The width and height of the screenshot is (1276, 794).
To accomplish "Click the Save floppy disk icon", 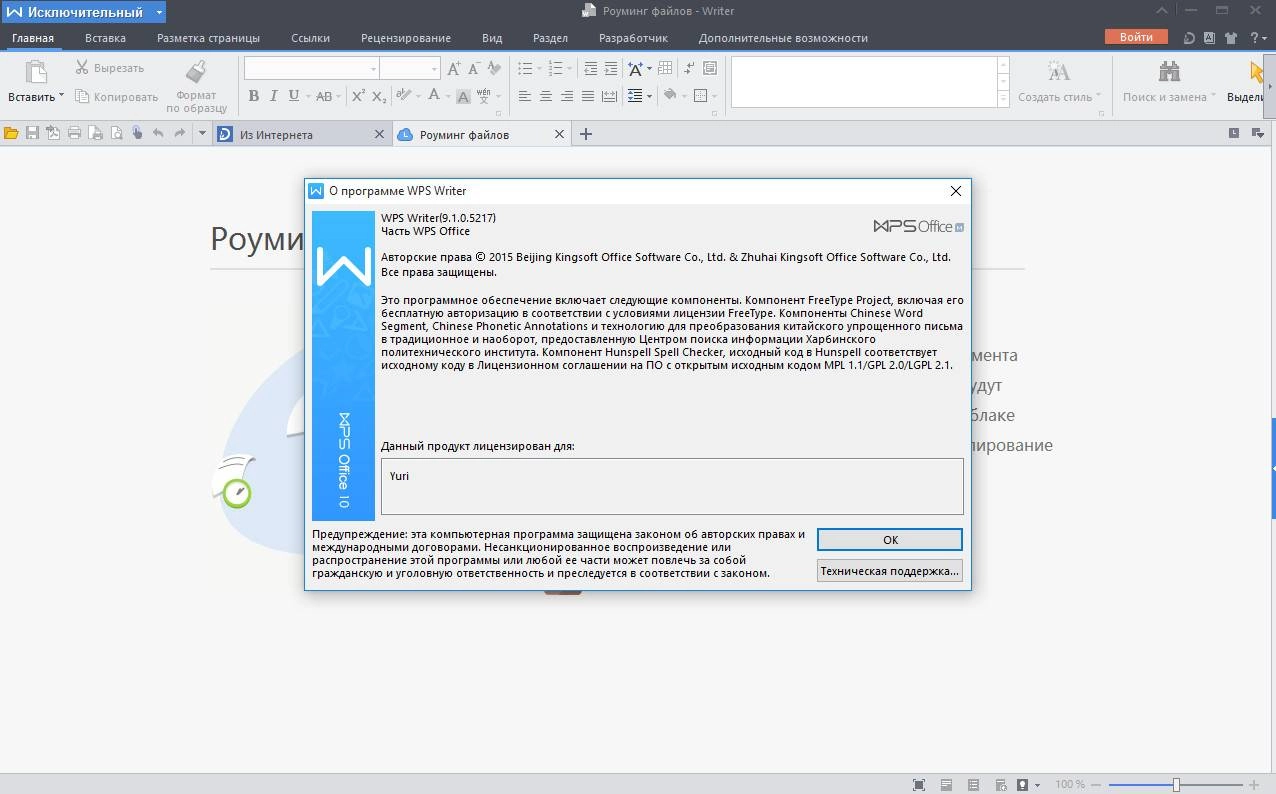I will (32, 133).
